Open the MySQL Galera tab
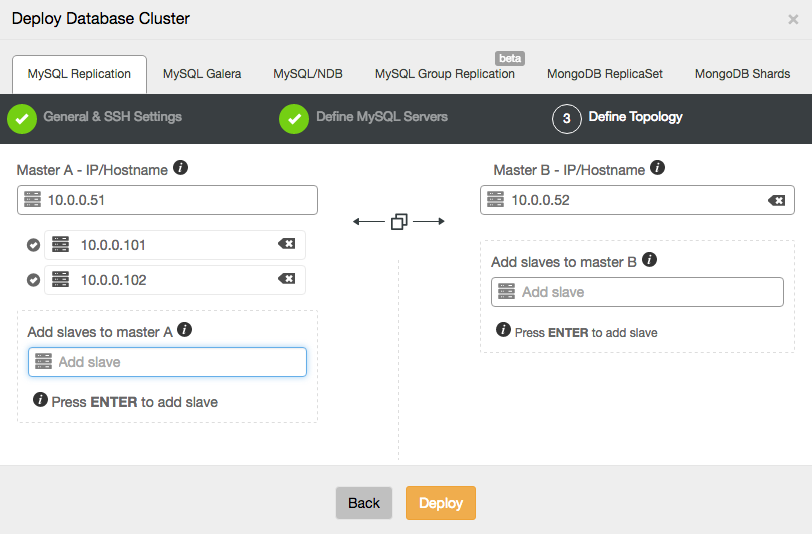 click(202, 74)
